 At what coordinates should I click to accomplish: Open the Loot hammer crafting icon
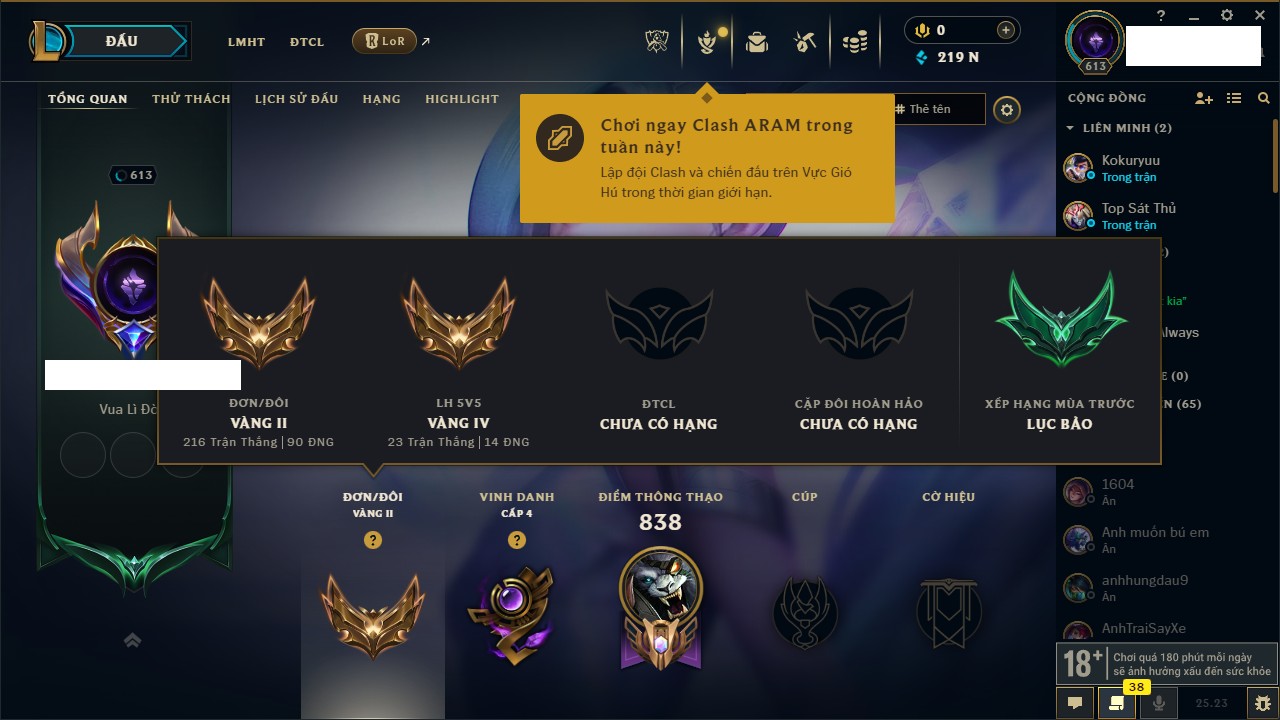pos(805,42)
